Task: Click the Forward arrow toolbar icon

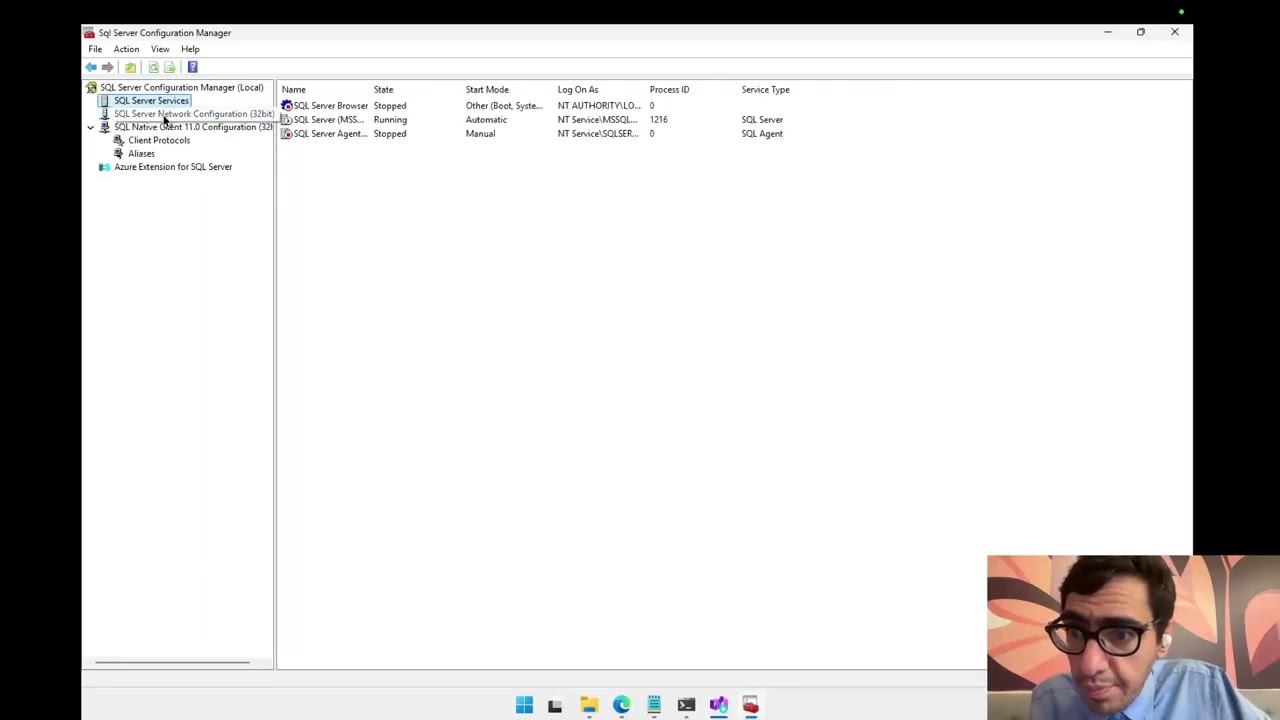Action: (108, 67)
